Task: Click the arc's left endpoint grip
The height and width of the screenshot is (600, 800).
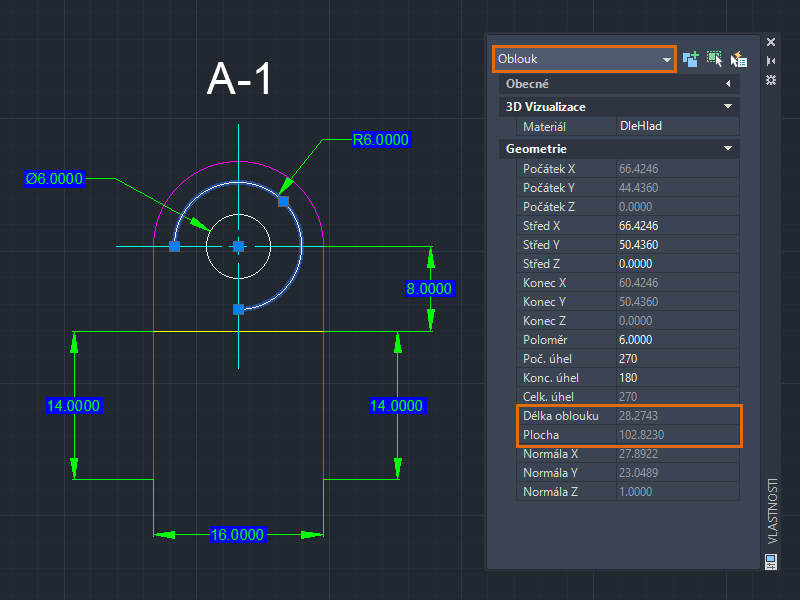Action: pyautogui.click(x=174, y=246)
